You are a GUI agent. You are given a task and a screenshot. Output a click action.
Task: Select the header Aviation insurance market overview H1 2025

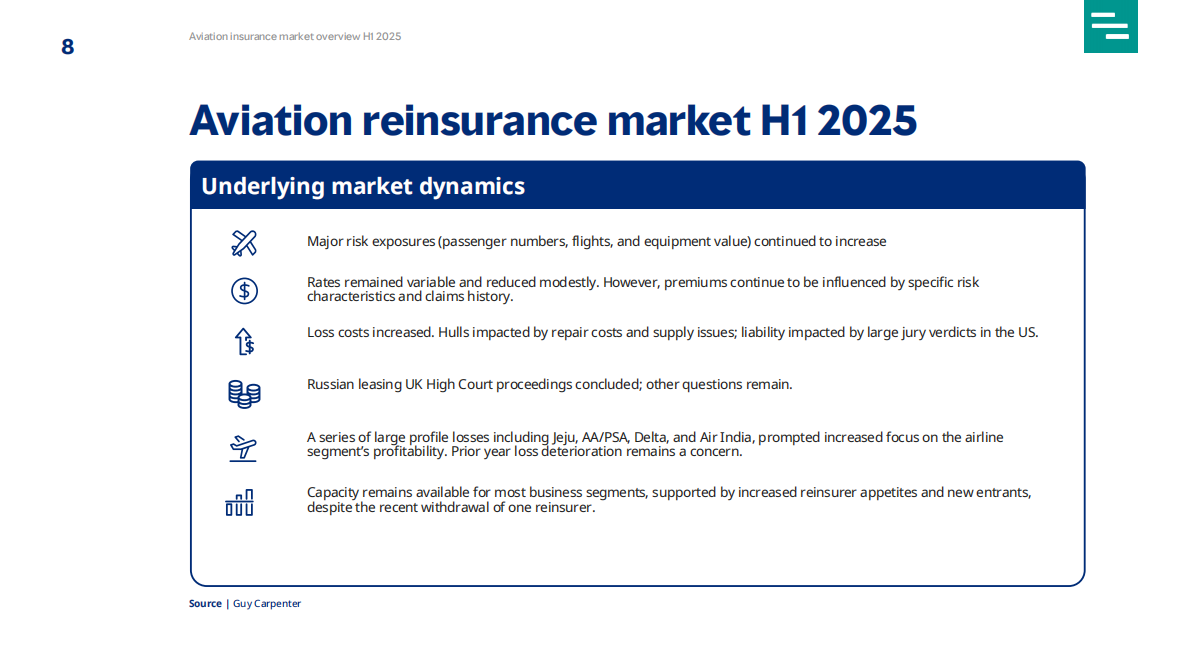click(294, 36)
